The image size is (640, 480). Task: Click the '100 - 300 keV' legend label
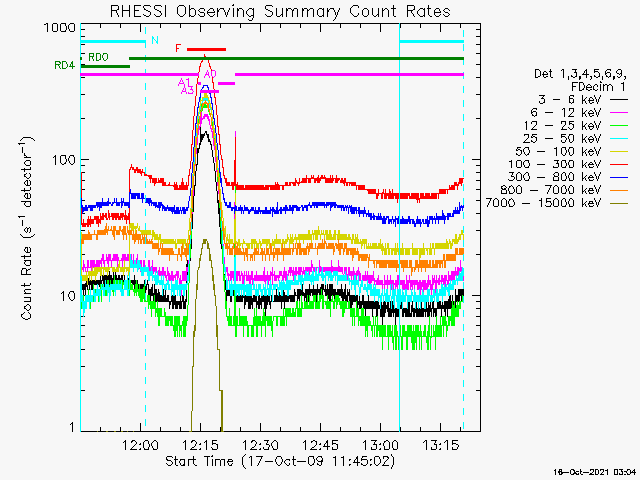pos(555,164)
